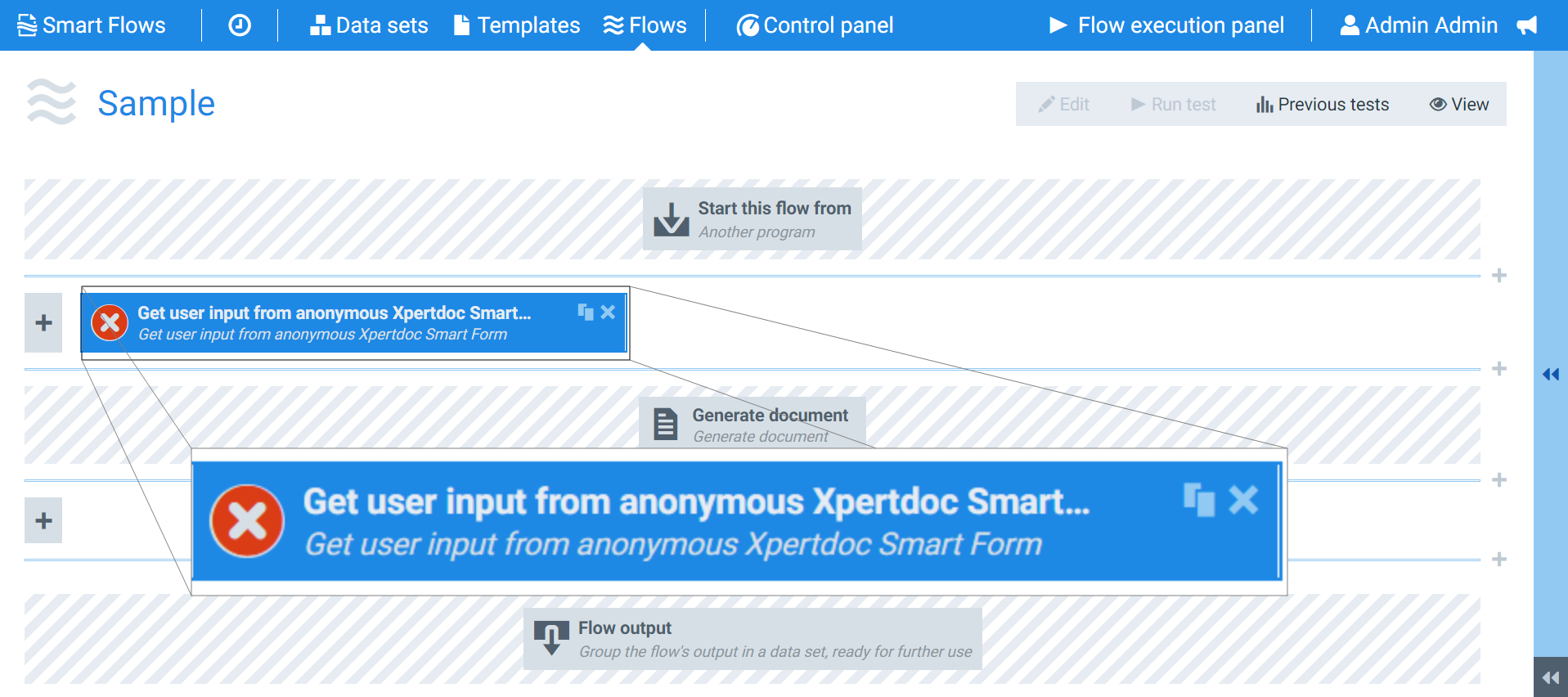Duplicate the small Get user input step via copy icon
Screen dimensions: 1568x697
585,312
